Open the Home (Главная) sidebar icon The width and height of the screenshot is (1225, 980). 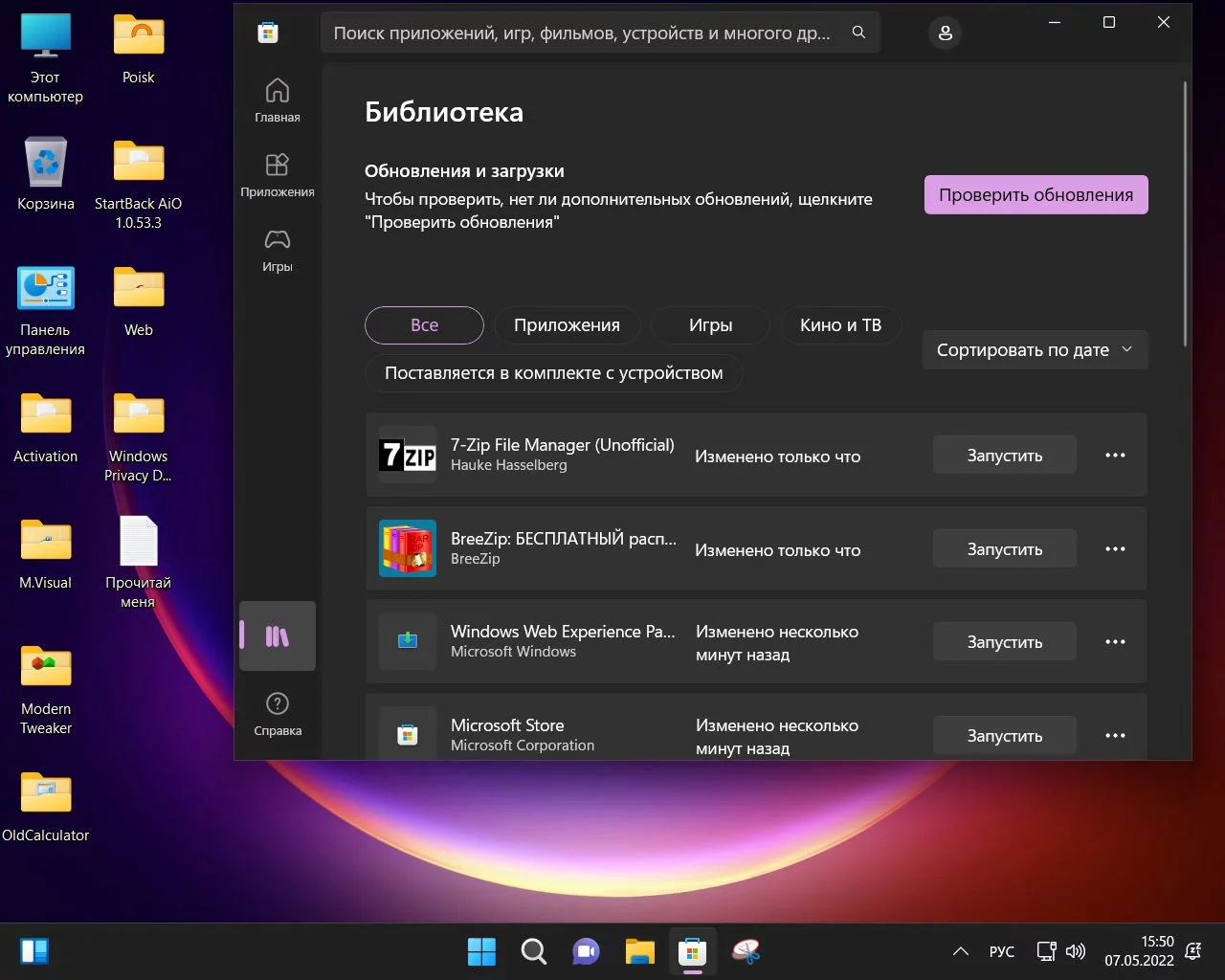click(x=277, y=100)
